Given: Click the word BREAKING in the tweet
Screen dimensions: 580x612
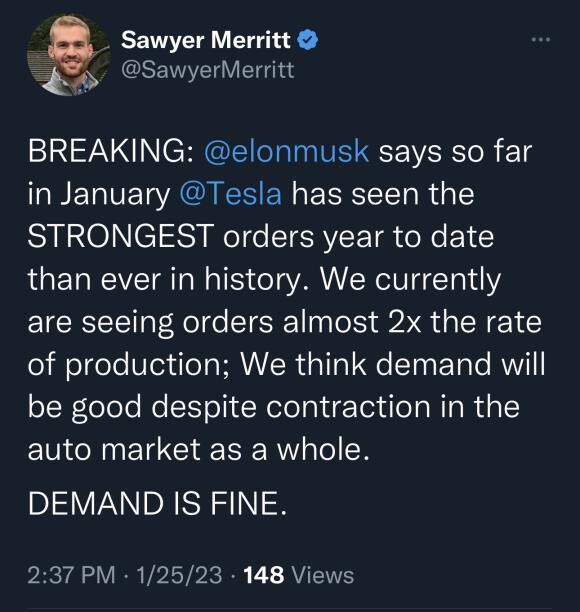Looking at the screenshot, I should [107, 151].
